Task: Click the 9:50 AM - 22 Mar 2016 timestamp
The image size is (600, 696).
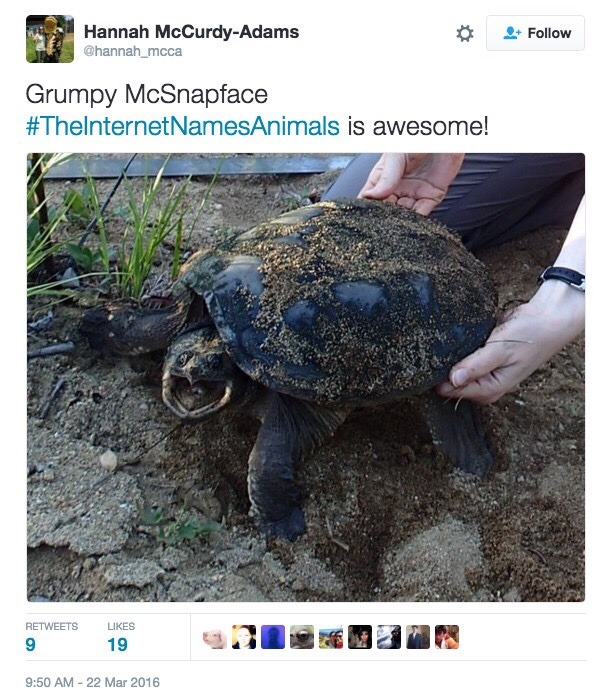Action: (92, 682)
